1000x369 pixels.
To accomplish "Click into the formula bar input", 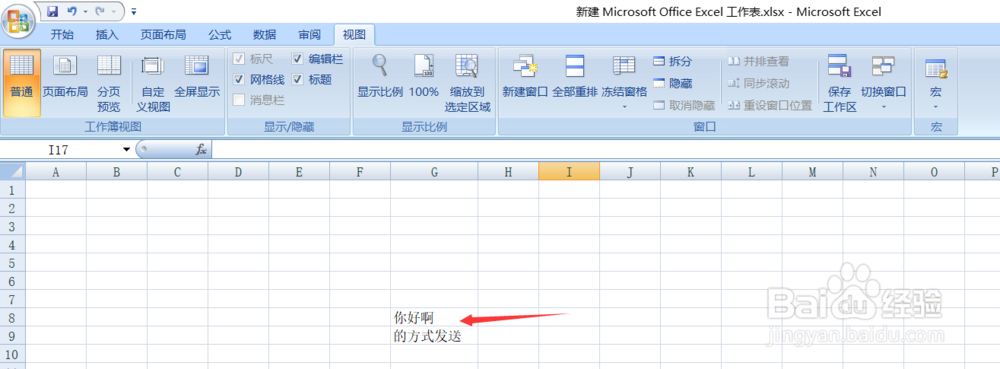I will pyautogui.click(x=606, y=150).
